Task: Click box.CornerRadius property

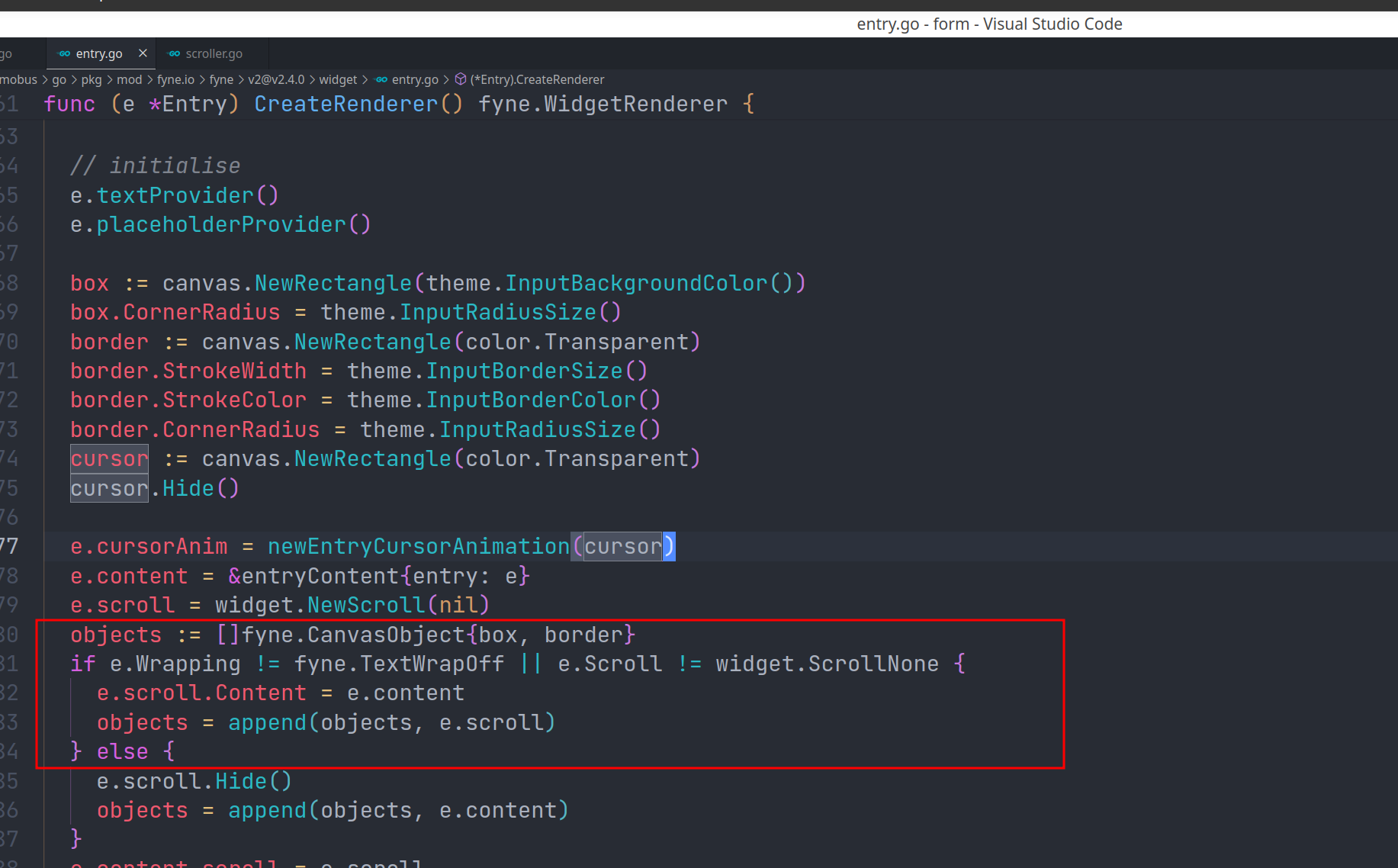Action: click(175, 312)
